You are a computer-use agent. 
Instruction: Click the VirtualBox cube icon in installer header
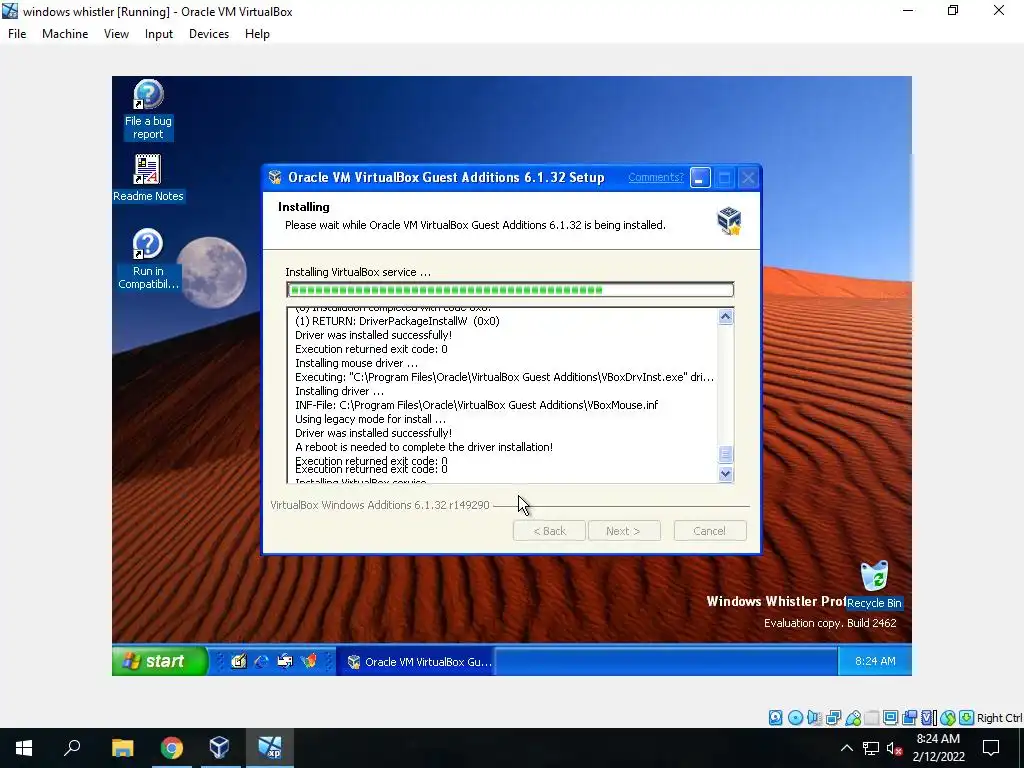[729, 221]
